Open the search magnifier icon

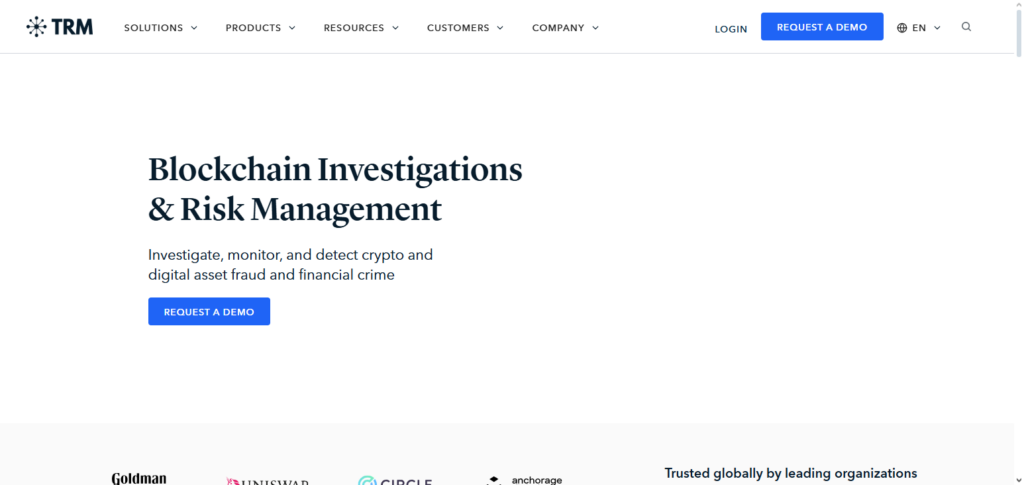tap(967, 27)
